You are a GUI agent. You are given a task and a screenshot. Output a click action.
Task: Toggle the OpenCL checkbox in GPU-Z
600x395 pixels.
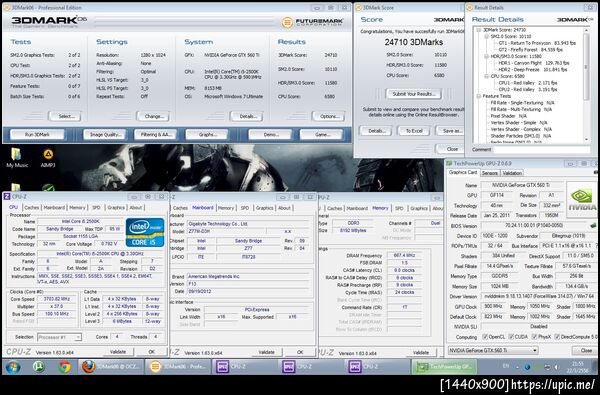point(485,337)
